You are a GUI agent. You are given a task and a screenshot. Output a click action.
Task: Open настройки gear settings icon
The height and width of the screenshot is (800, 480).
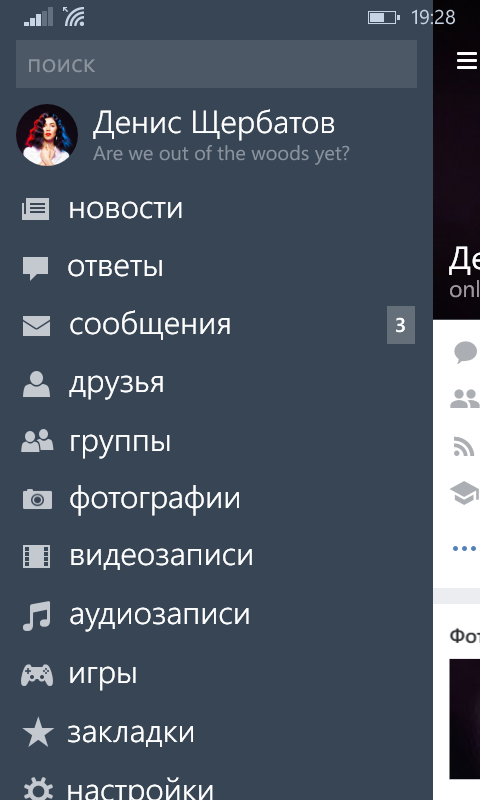(x=38, y=788)
